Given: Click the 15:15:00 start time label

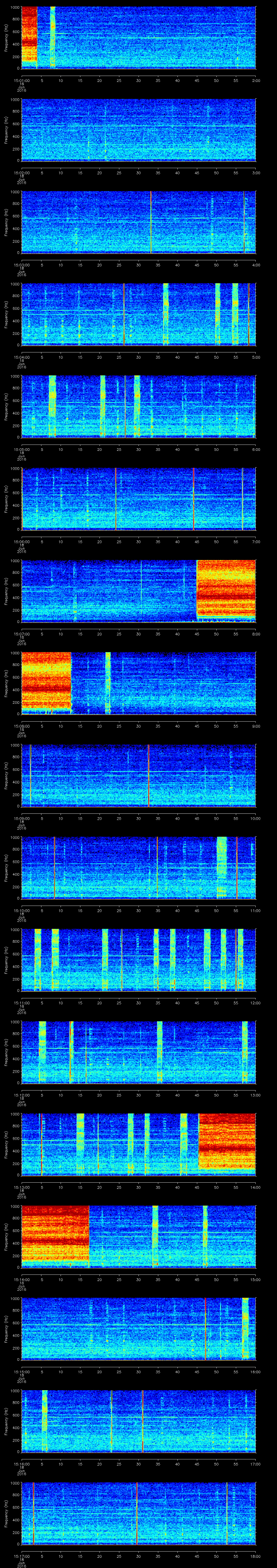Looking at the screenshot, I should click(x=21, y=1371).
